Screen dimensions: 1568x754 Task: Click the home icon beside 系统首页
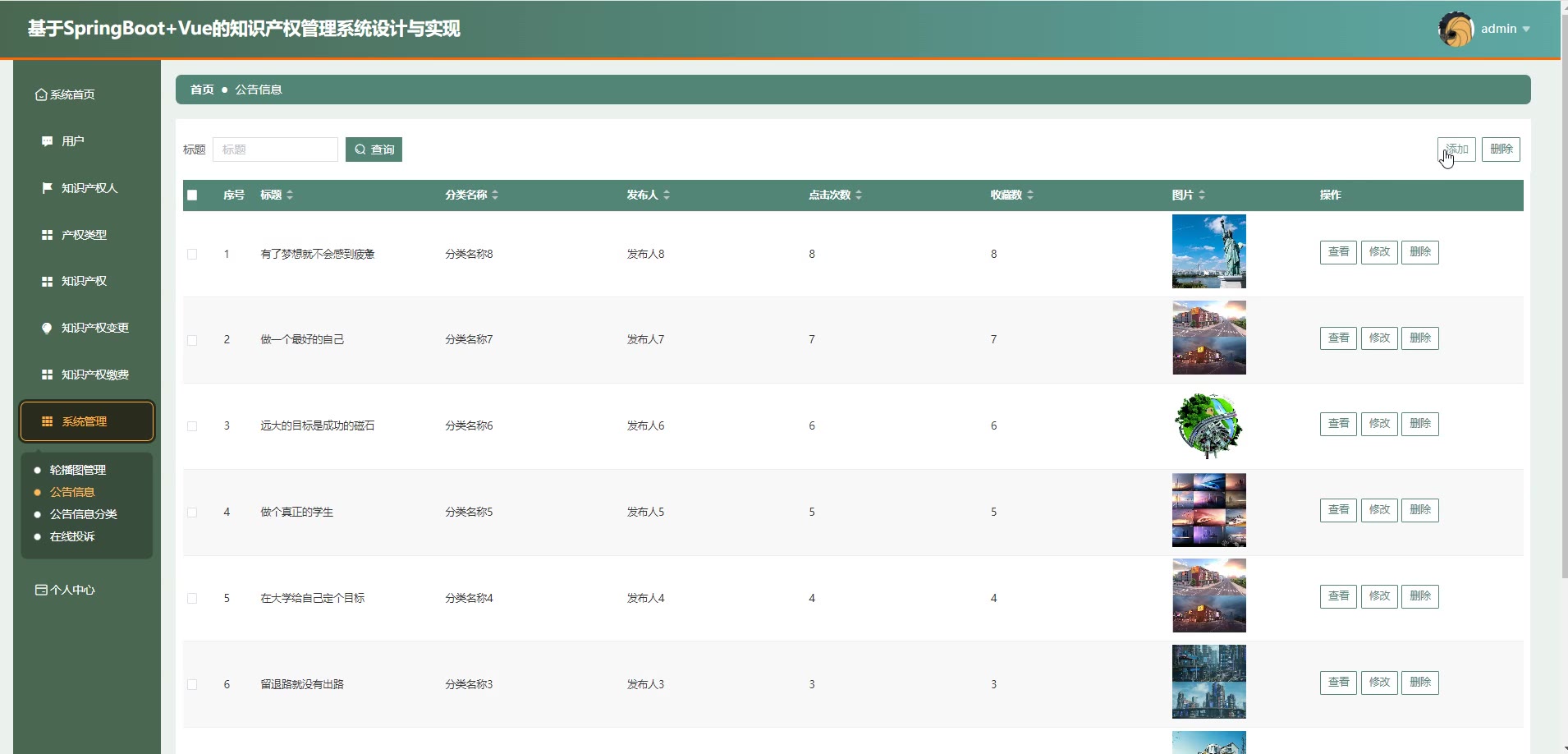[41, 94]
